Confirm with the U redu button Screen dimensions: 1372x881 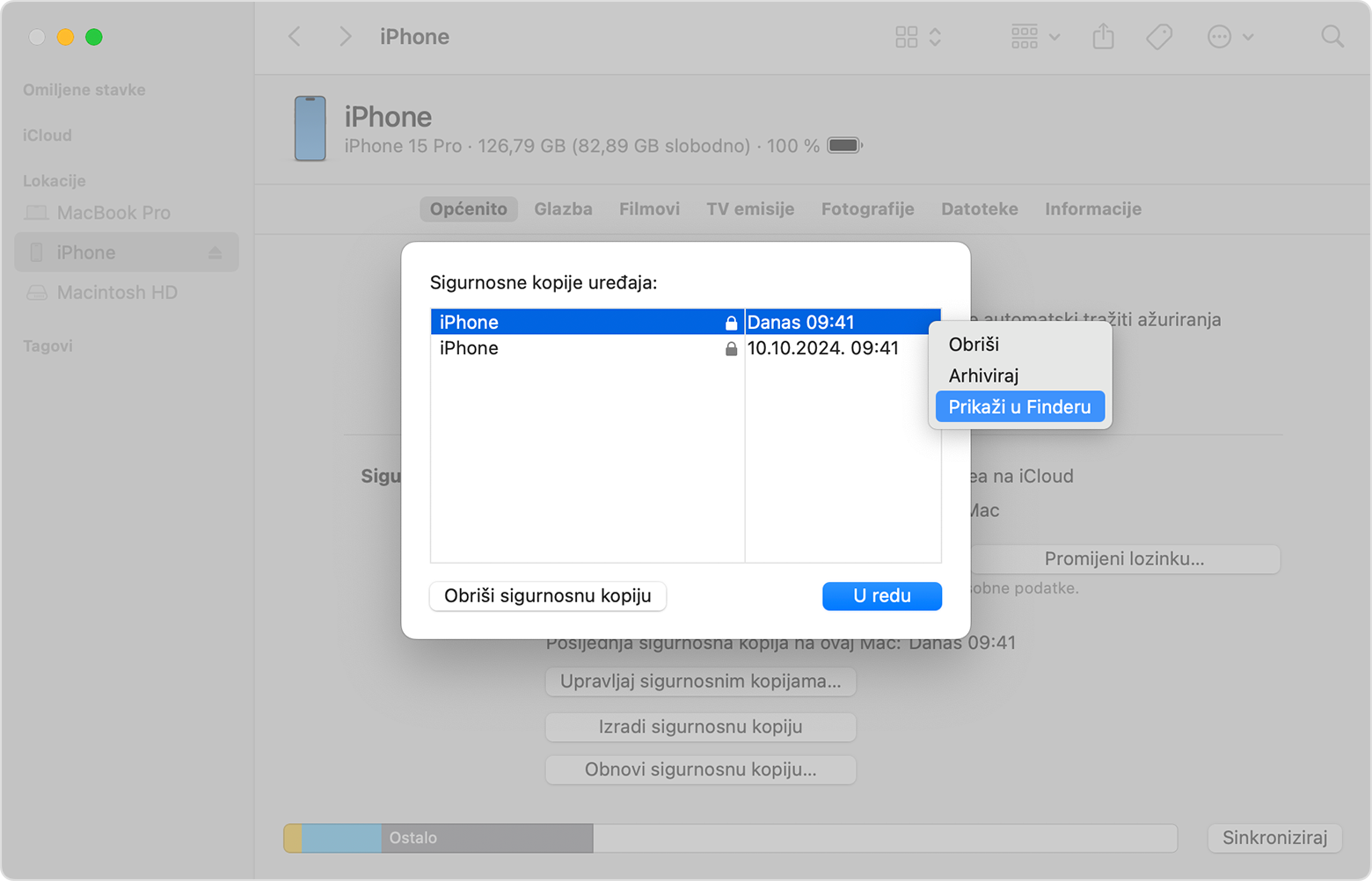point(882,595)
